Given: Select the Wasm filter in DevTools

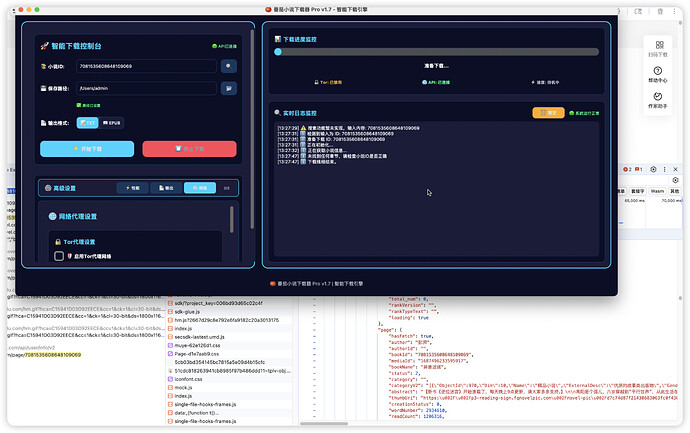Looking at the screenshot, I should pyautogui.click(x=657, y=191).
